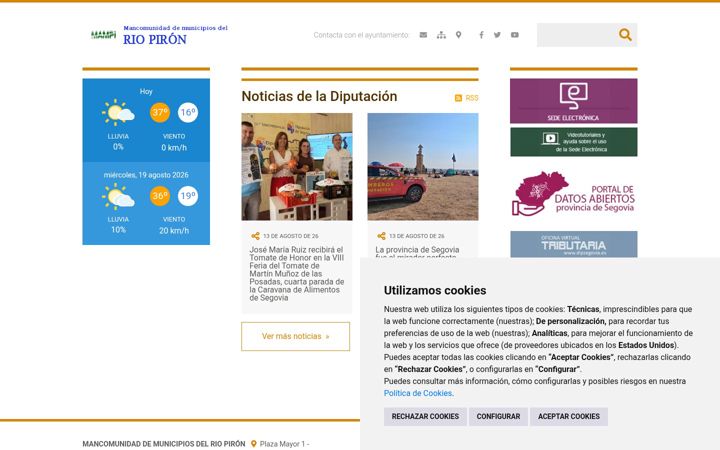Screen dimensions: 720x450
Task: Open the Sede Electrónica banner
Action: click(574, 101)
